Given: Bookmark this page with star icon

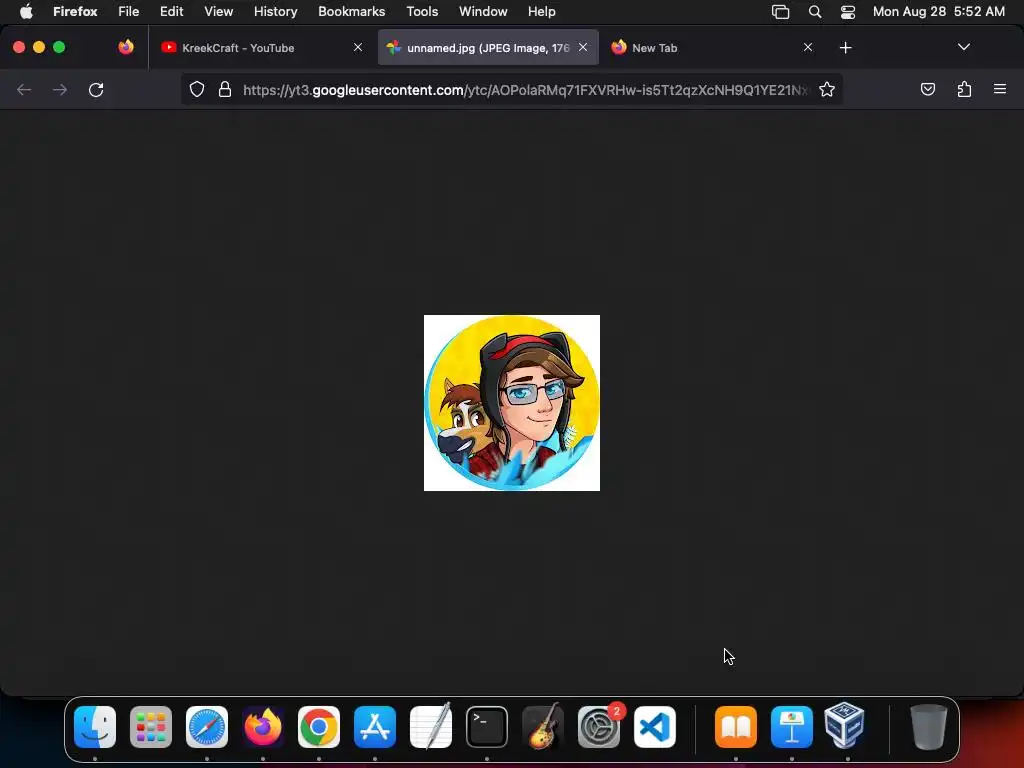Looking at the screenshot, I should (x=827, y=89).
